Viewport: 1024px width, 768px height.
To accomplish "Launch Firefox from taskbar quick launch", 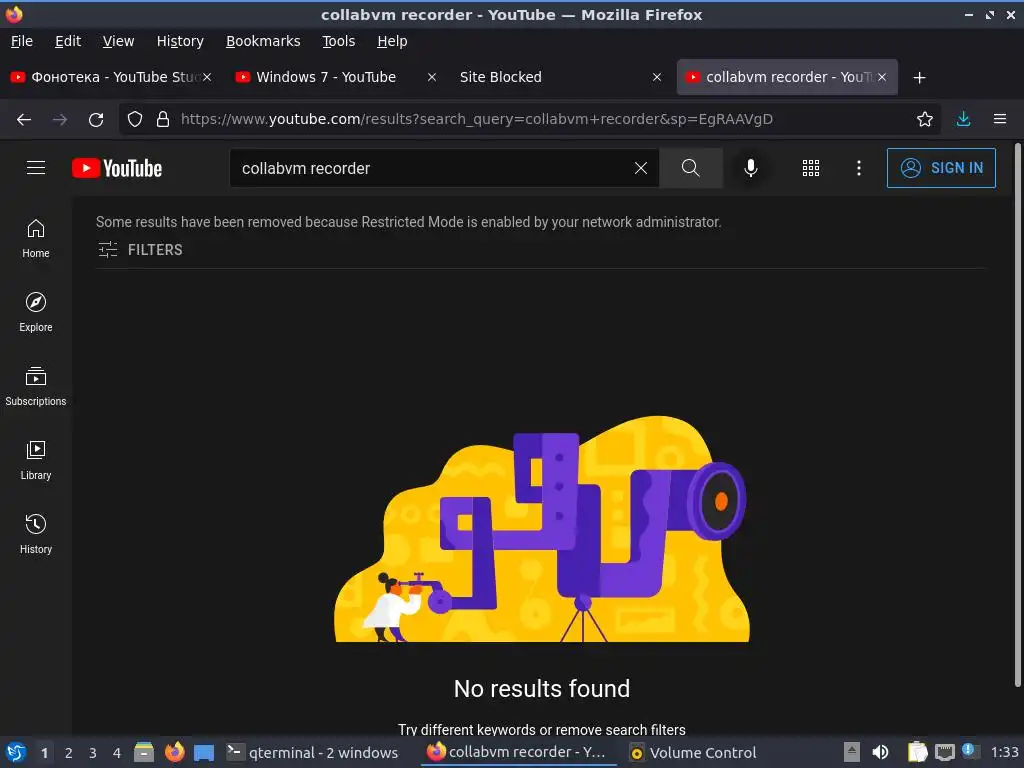I will (174, 752).
